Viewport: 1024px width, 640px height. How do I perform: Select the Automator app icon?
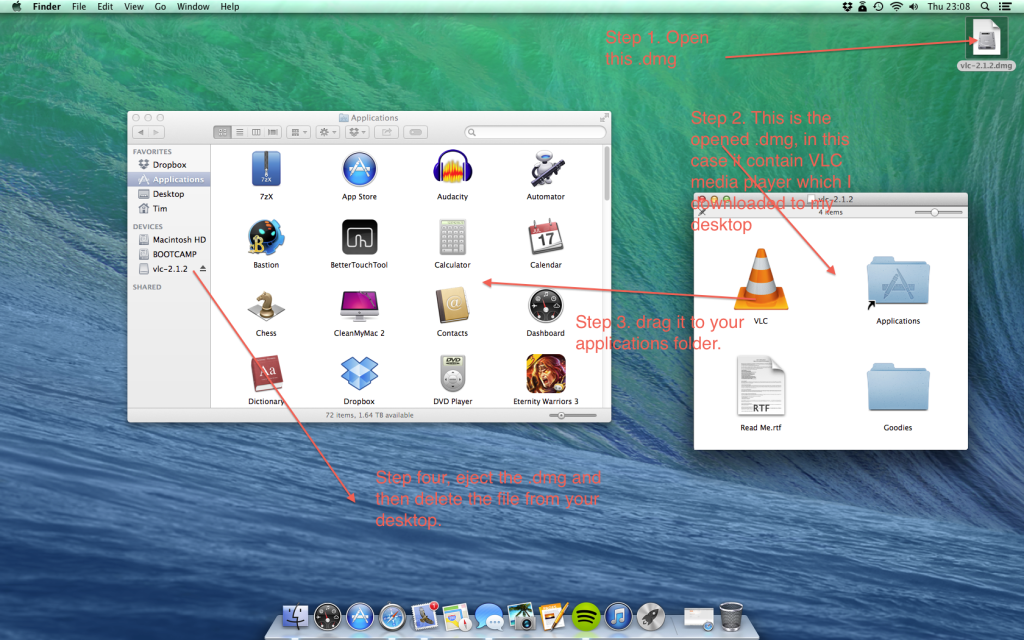(545, 169)
